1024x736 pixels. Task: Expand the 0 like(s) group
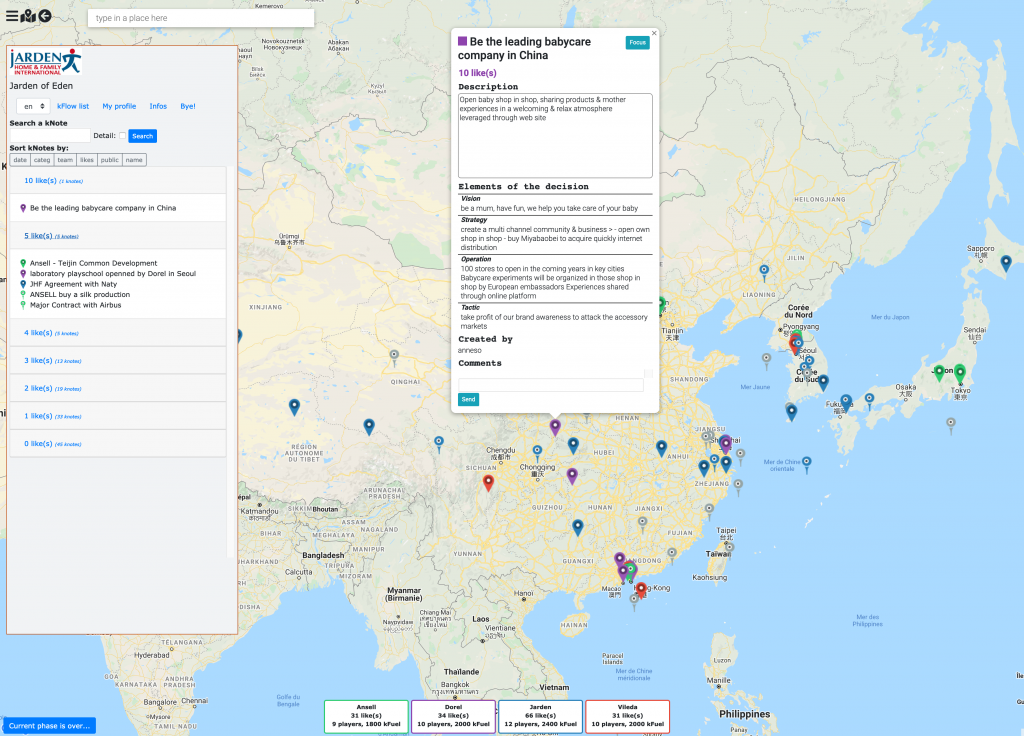tap(40, 443)
